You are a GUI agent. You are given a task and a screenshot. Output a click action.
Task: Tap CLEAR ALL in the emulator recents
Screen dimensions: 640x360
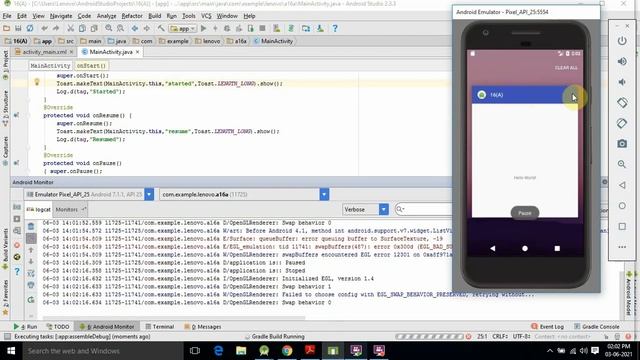tap(566, 68)
